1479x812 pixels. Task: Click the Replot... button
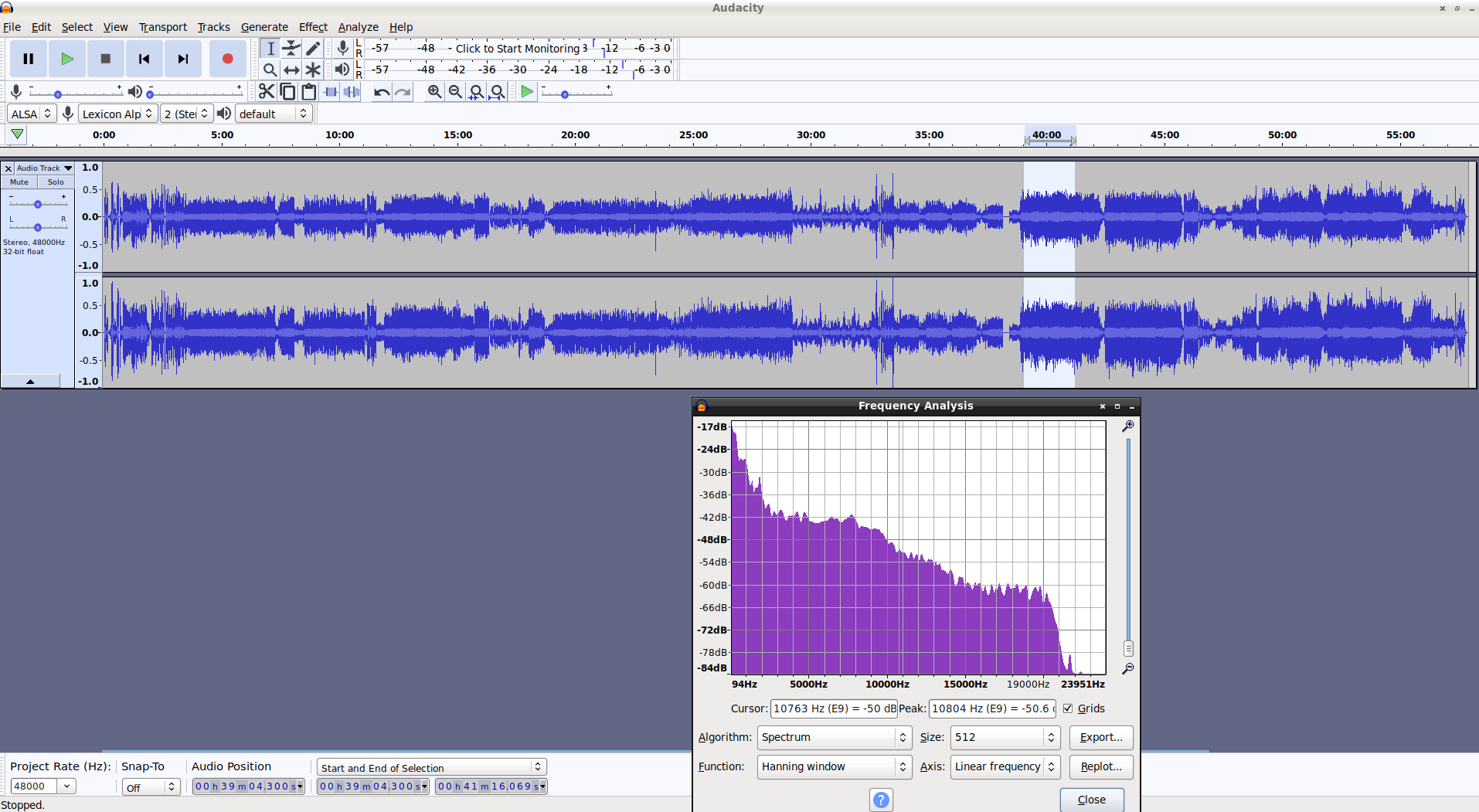coord(1101,766)
